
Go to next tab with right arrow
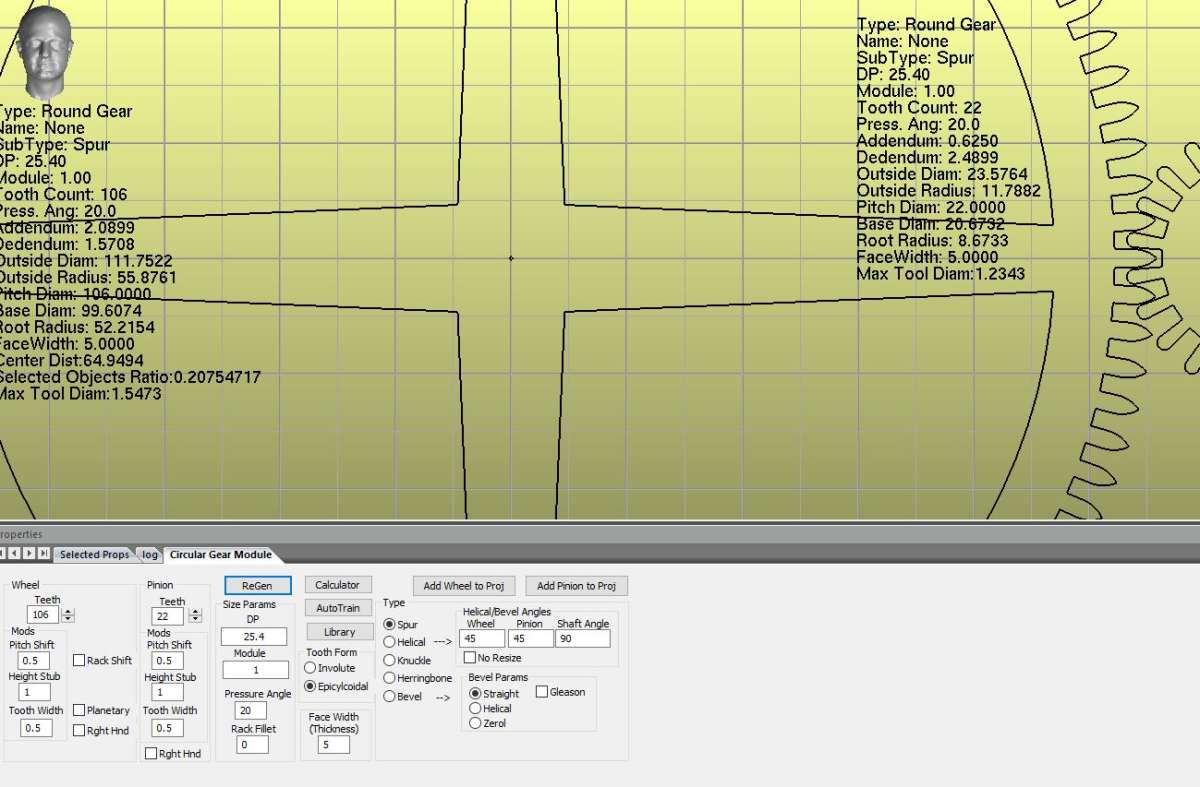(x=29, y=553)
